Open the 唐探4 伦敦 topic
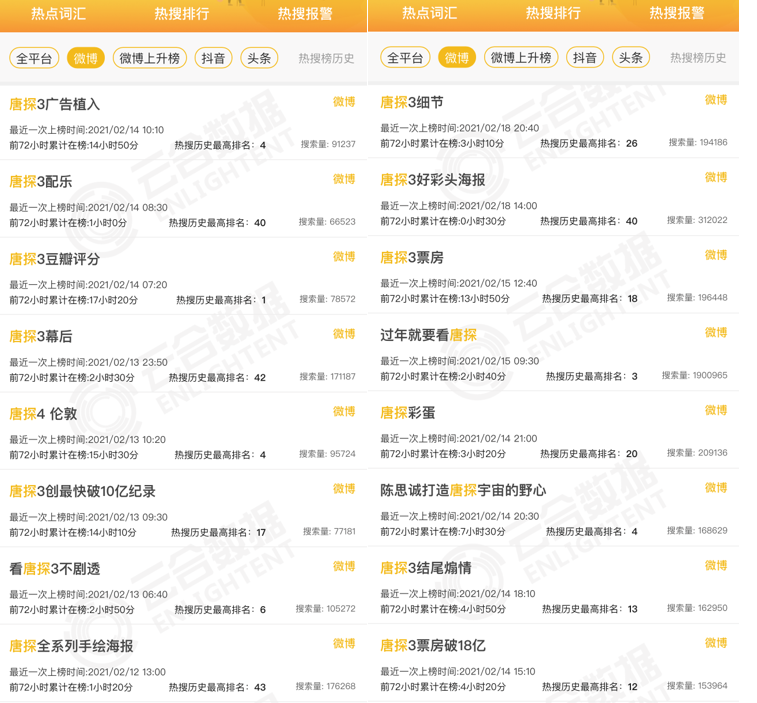The image size is (757, 703). click(x=43, y=414)
